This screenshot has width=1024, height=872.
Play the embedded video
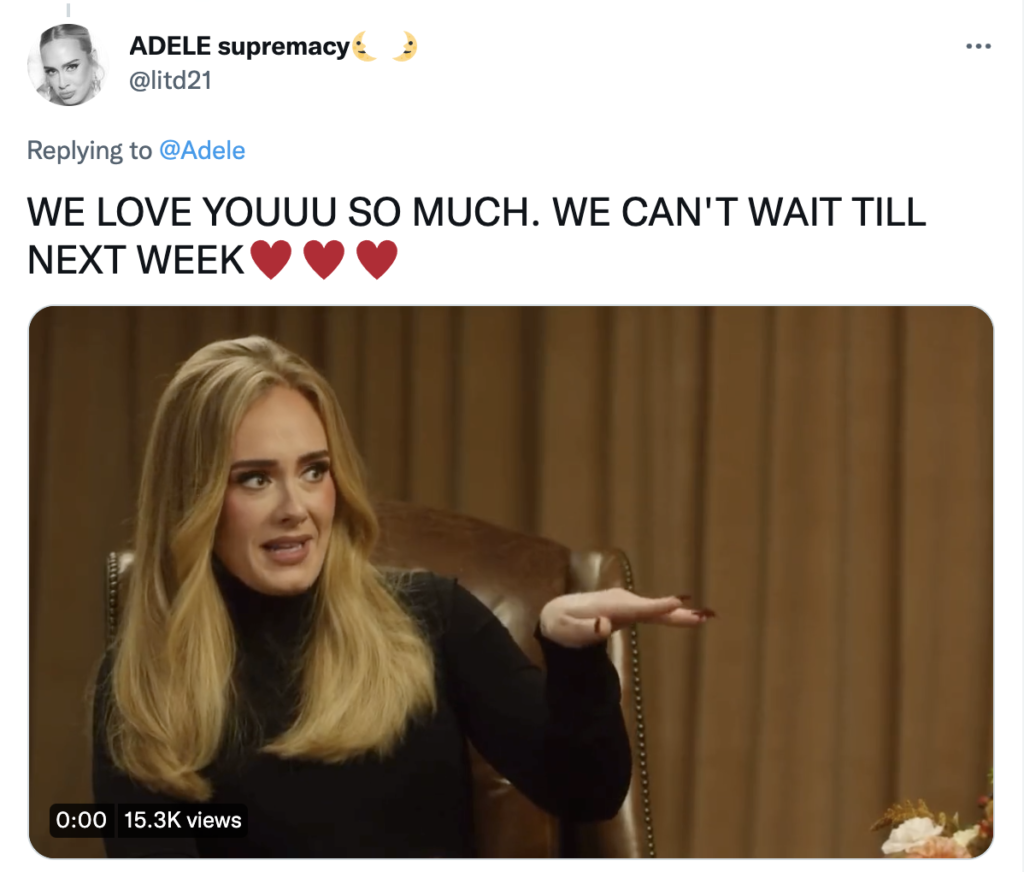(x=511, y=581)
